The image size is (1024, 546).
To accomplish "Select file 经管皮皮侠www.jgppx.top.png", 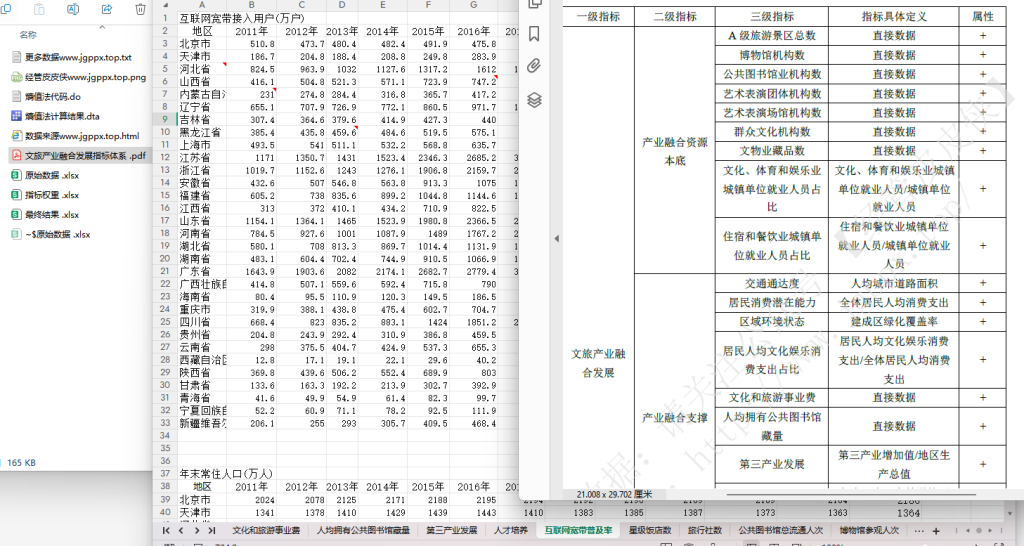I will [x=78, y=77].
